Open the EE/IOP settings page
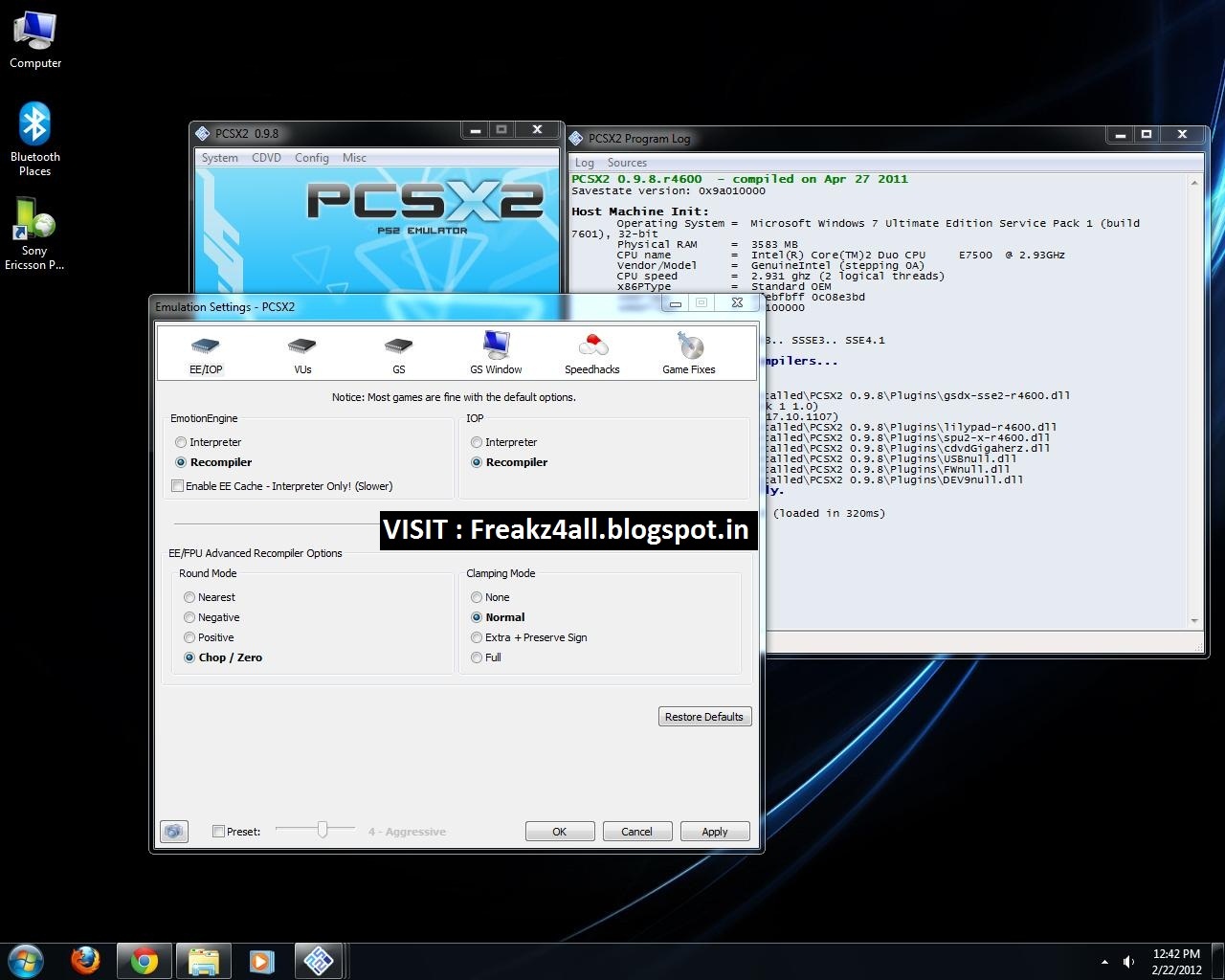This screenshot has height=980, width=1225. (x=205, y=352)
